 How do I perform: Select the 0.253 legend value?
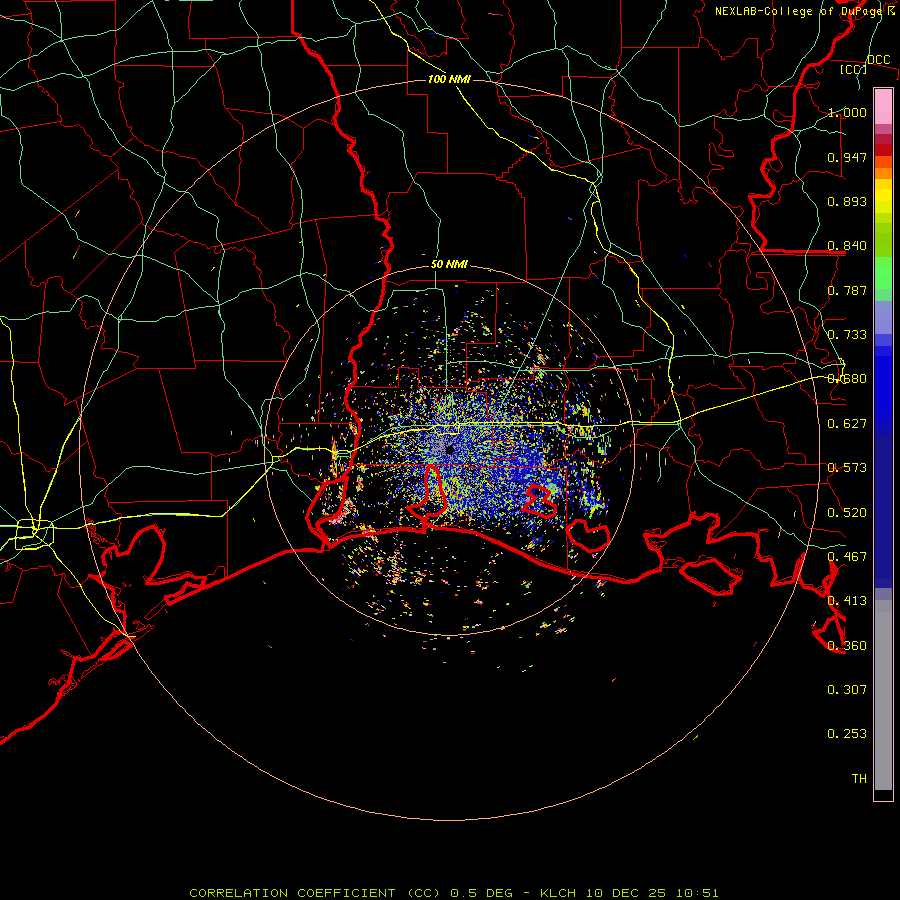847,734
